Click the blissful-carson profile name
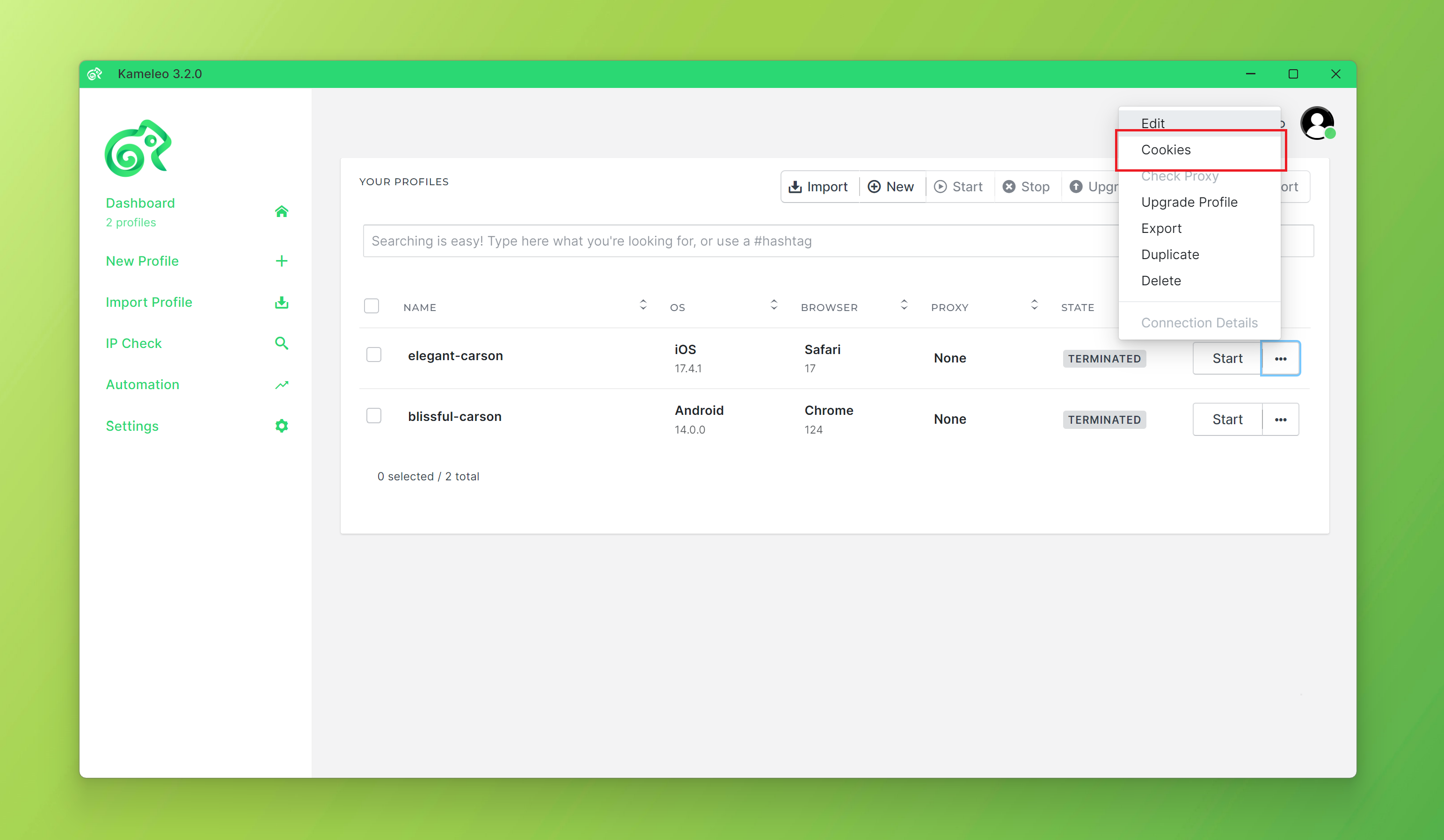 coord(455,416)
